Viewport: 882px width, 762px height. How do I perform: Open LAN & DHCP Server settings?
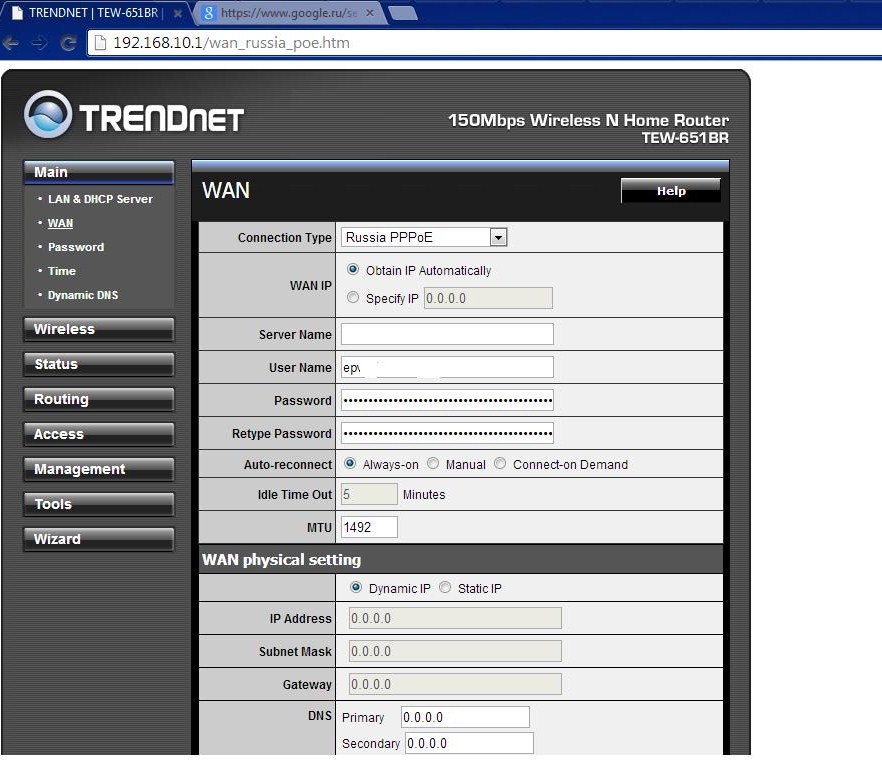(100, 199)
